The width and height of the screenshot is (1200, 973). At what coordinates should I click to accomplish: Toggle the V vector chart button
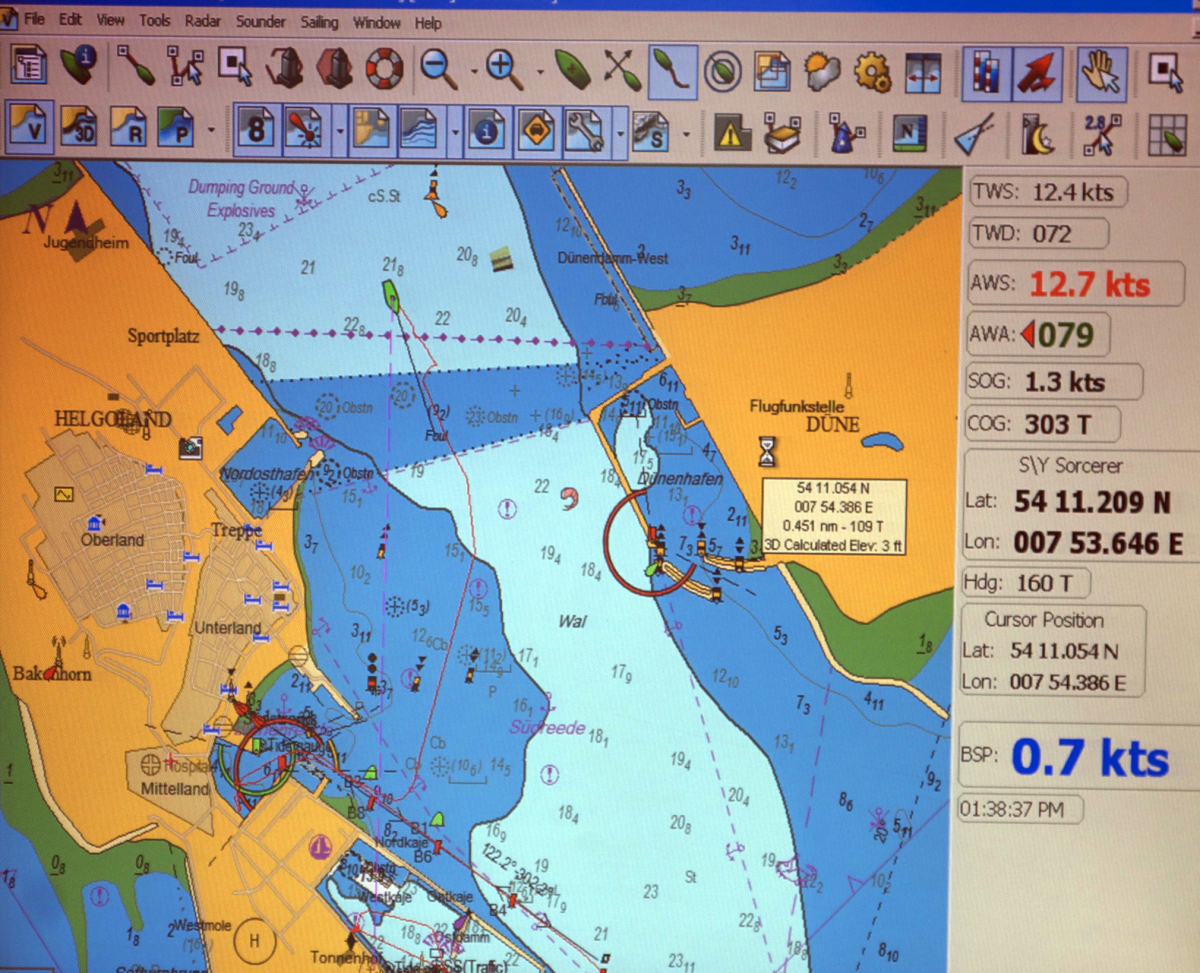(30, 129)
